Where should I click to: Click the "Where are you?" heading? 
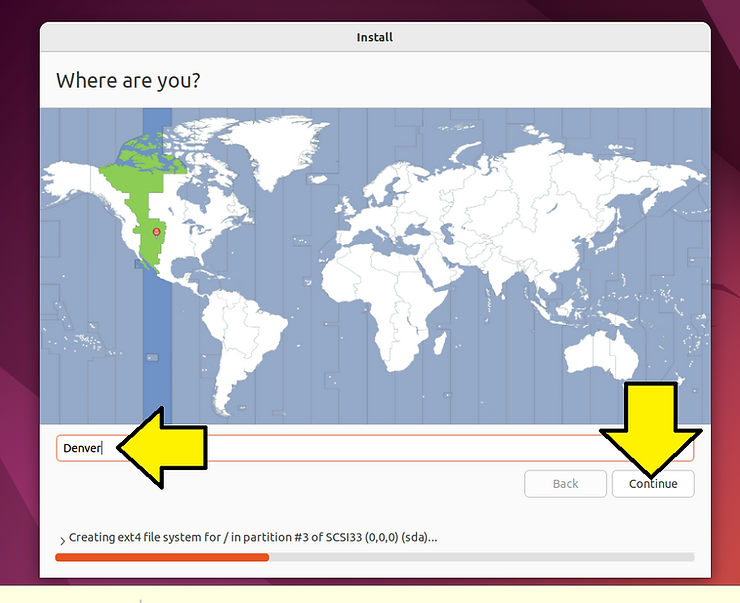pos(128,80)
